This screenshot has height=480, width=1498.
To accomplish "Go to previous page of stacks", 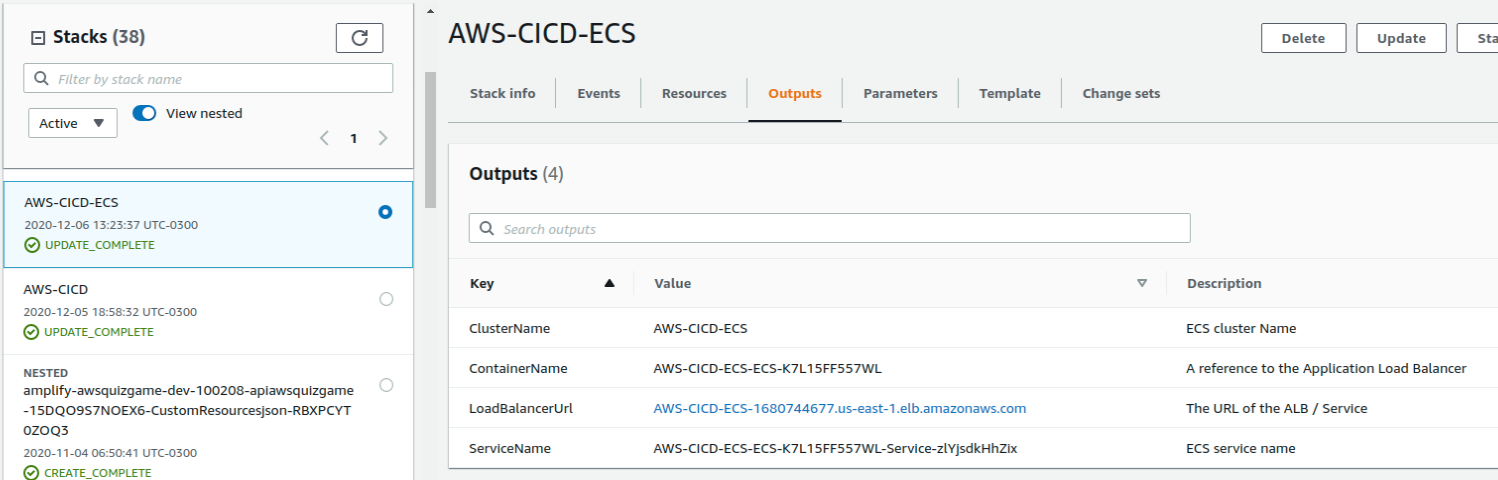I will click(324, 138).
